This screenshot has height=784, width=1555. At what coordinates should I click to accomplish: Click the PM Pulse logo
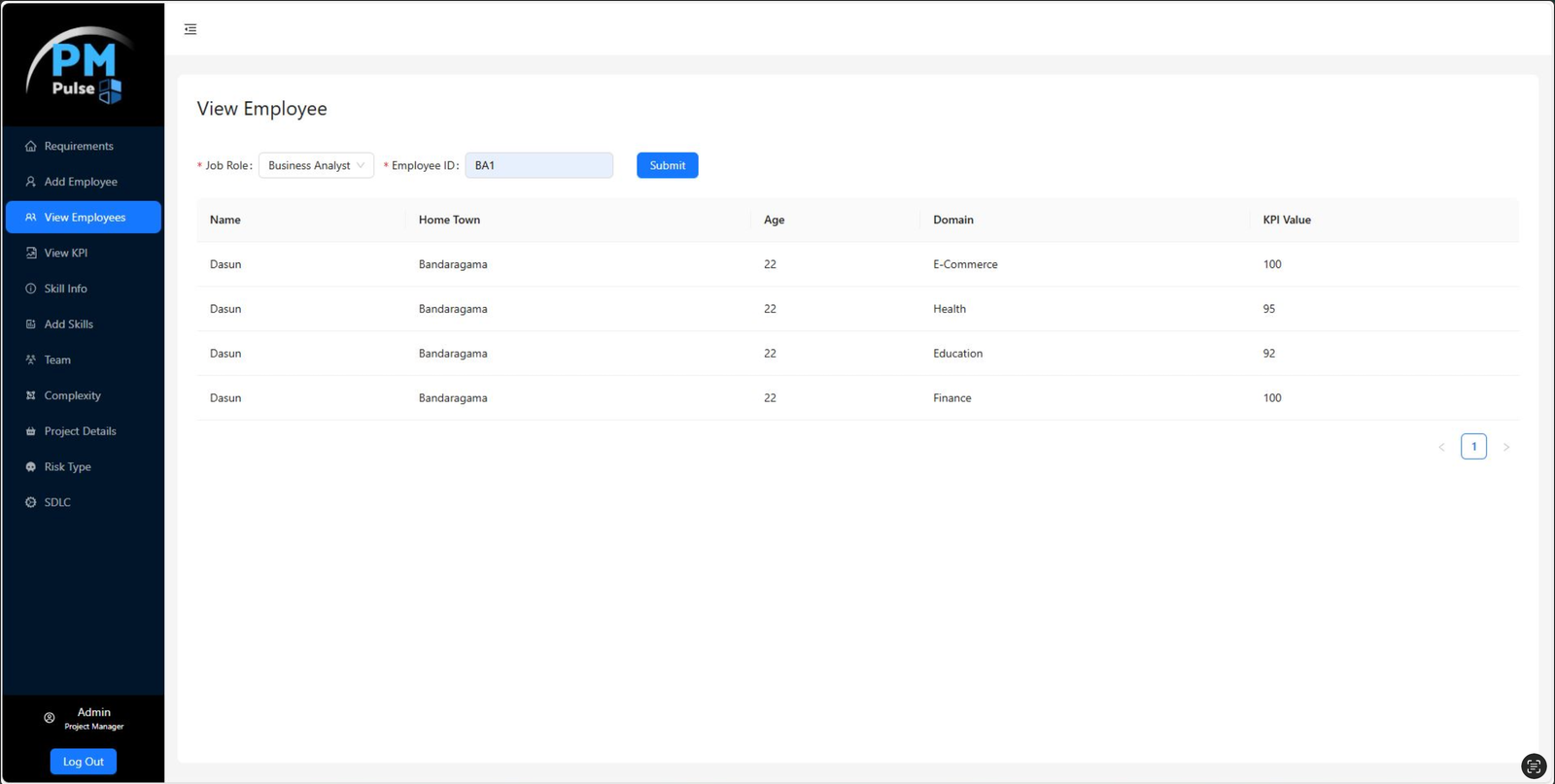(83, 66)
